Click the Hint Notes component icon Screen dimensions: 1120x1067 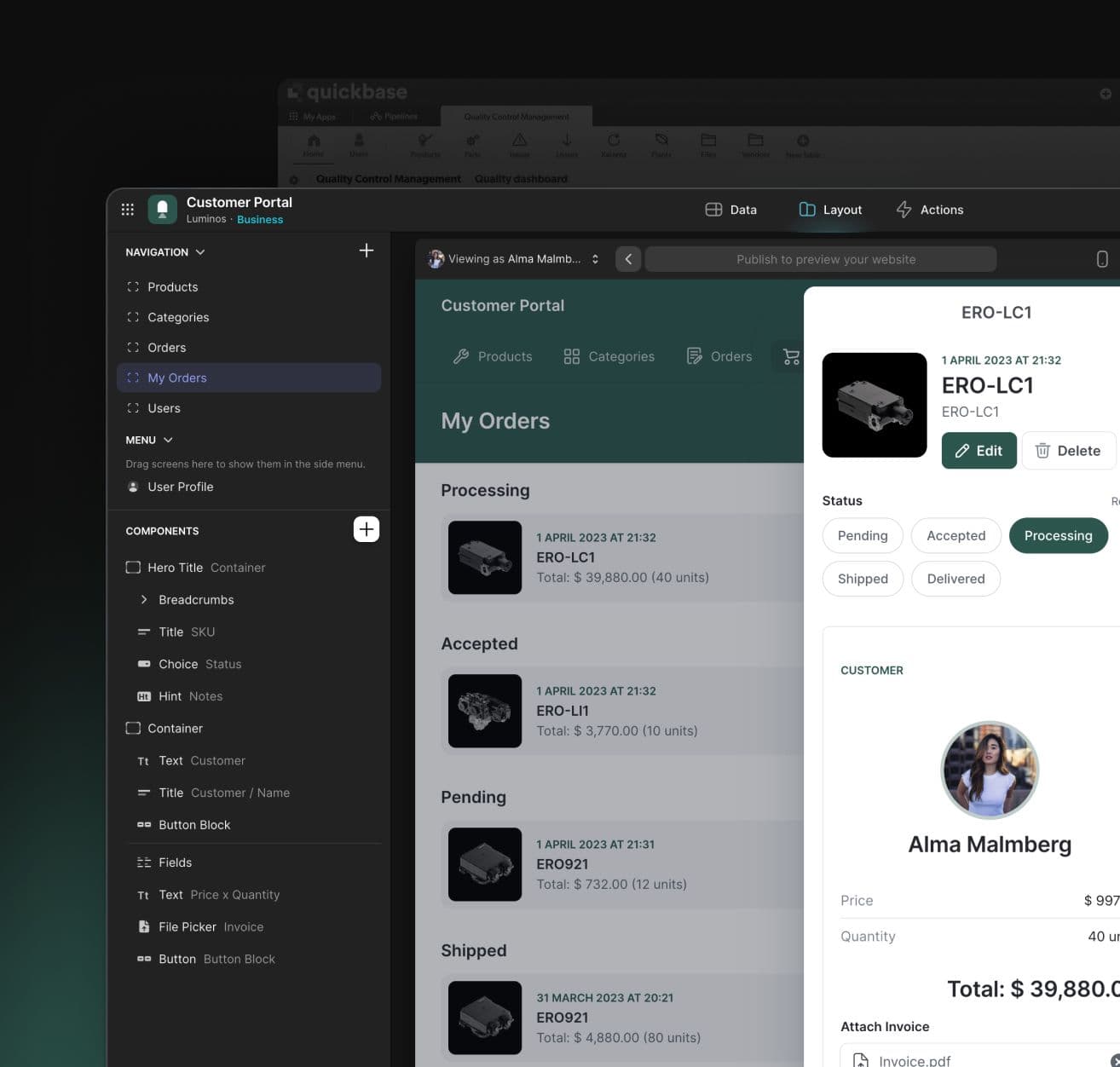[x=144, y=696]
